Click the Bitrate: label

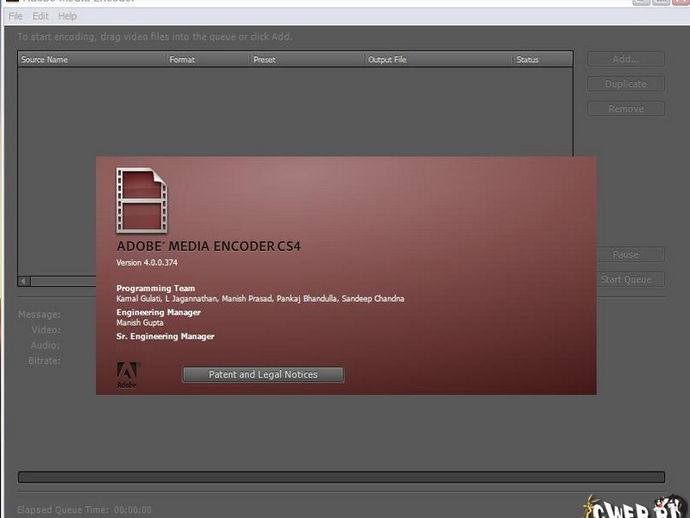[x=44, y=361]
